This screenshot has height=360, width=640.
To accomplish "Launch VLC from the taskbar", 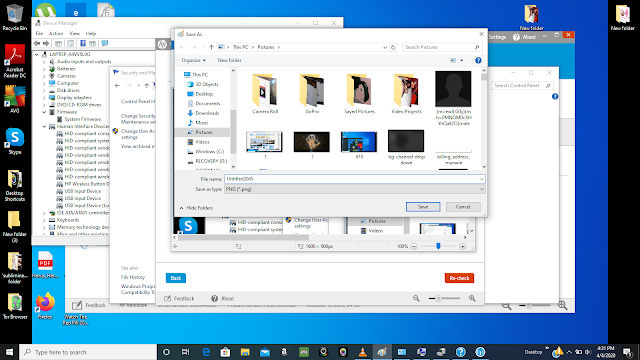I will point(362,352).
